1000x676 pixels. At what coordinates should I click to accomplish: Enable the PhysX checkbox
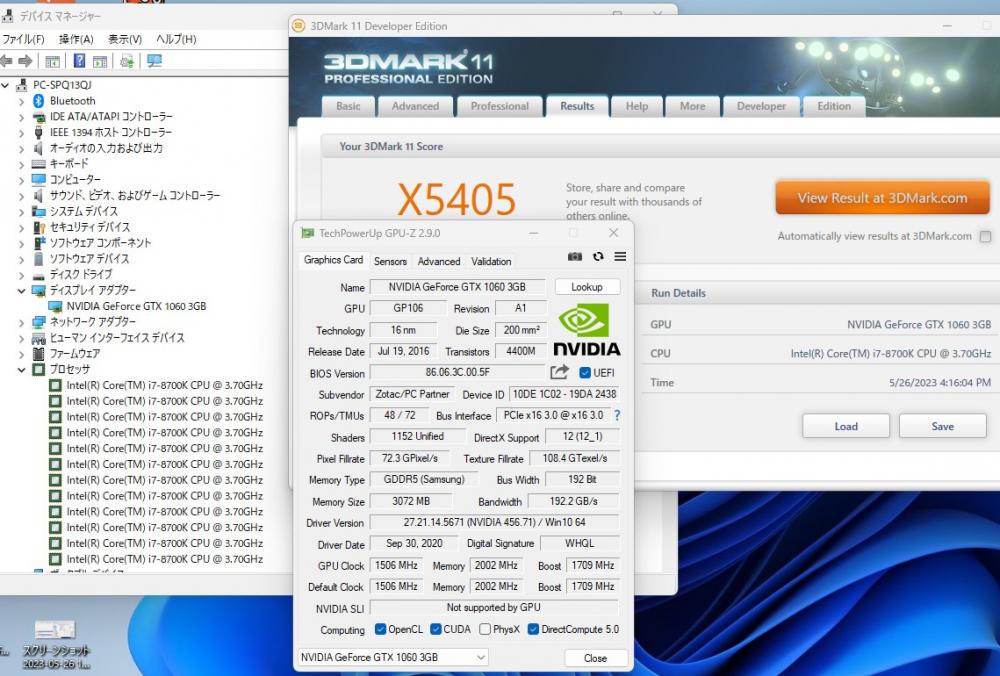coord(485,629)
